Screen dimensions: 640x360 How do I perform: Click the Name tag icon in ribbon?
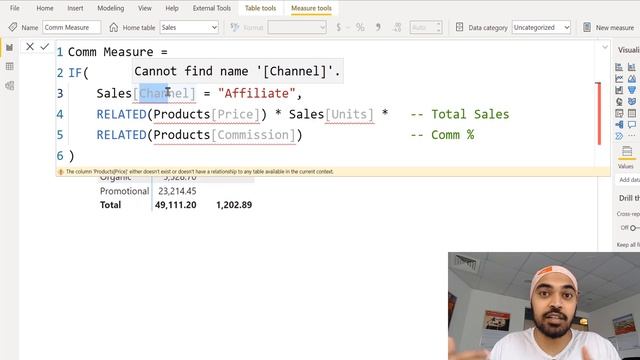click(13, 27)
